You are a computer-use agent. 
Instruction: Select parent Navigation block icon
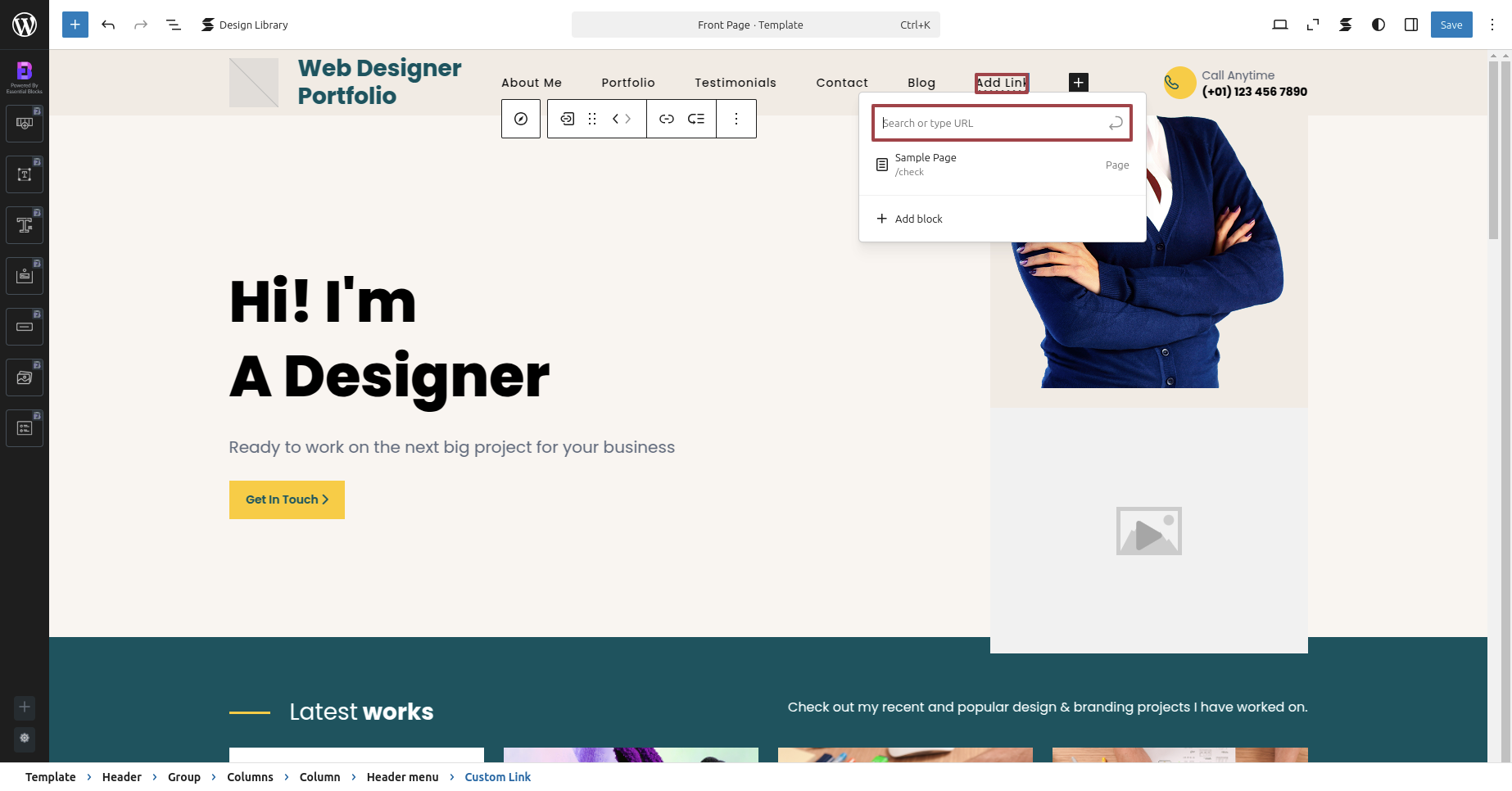(521, 119)
